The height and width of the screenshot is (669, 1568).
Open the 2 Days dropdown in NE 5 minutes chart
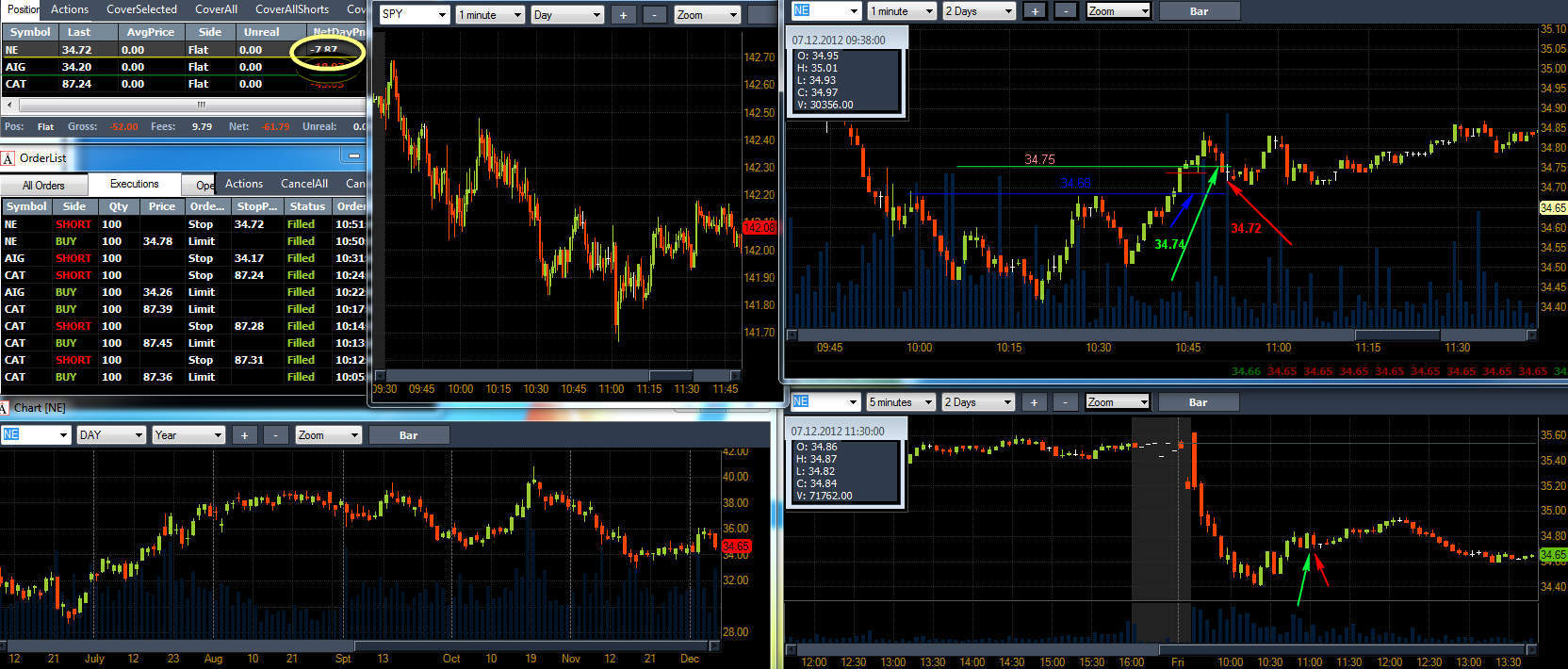tap(979, 402)
